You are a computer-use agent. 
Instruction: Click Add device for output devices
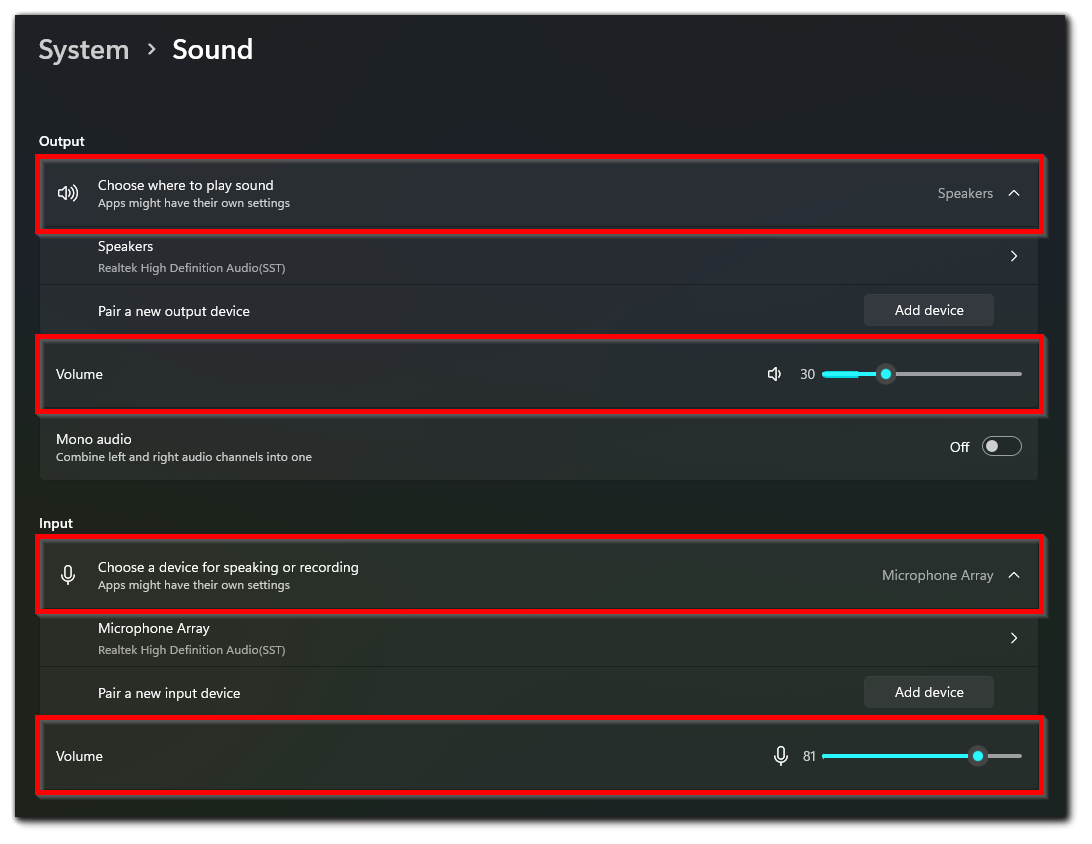928,310
